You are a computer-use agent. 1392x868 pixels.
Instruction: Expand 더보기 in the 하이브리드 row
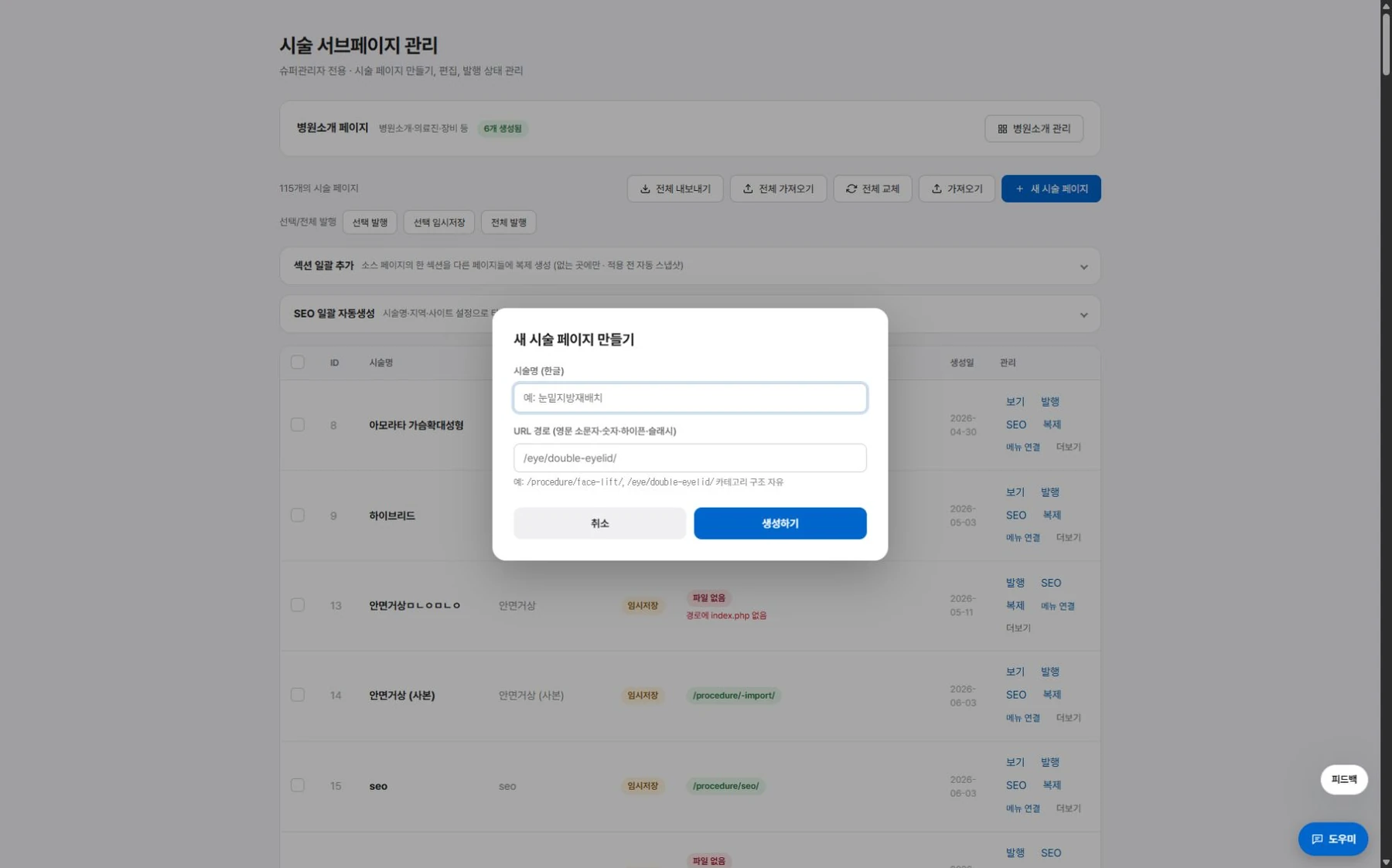[1068, 537]
